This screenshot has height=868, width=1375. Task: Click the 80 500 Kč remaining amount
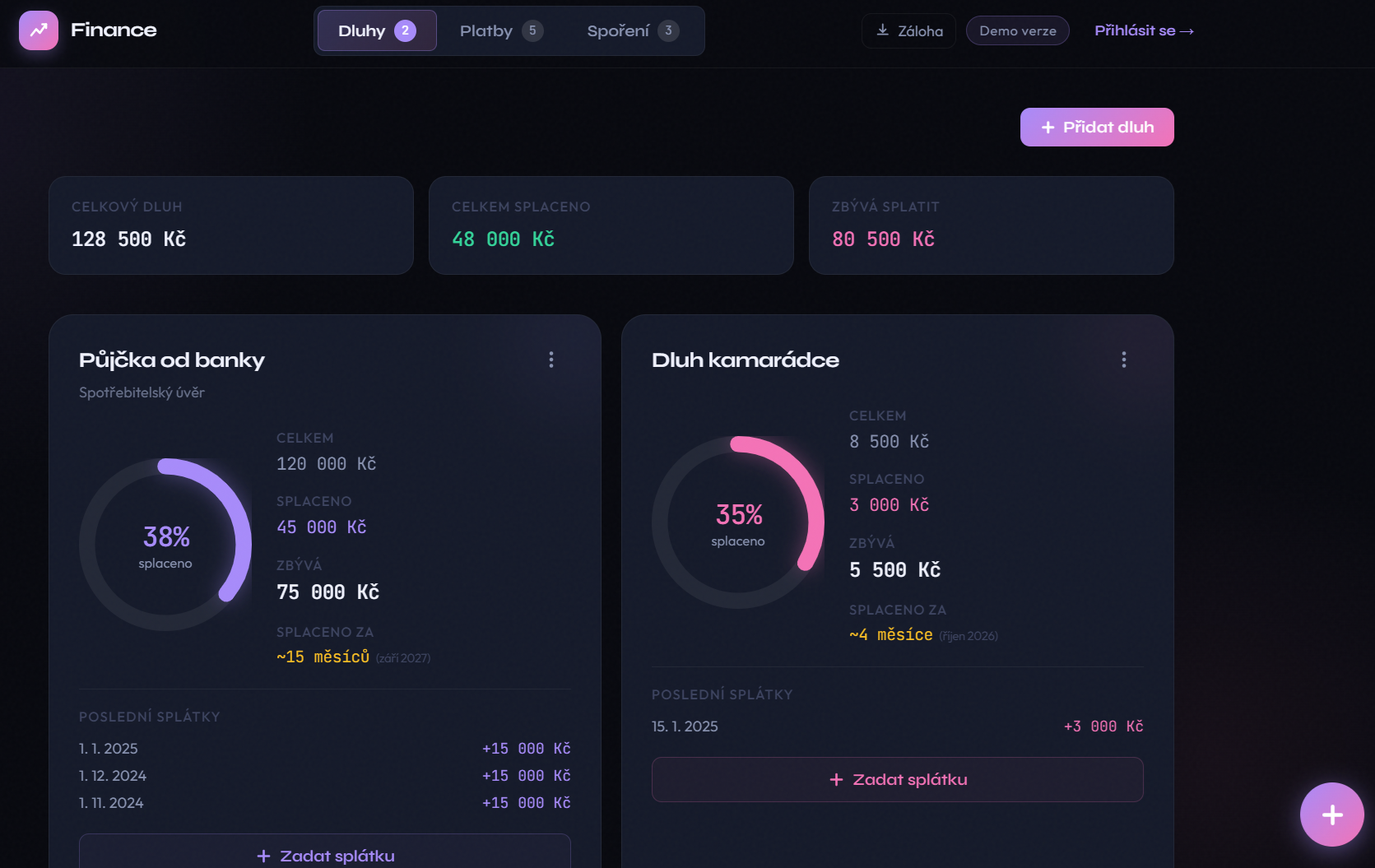pyautogui.click(x=884, y=239)
